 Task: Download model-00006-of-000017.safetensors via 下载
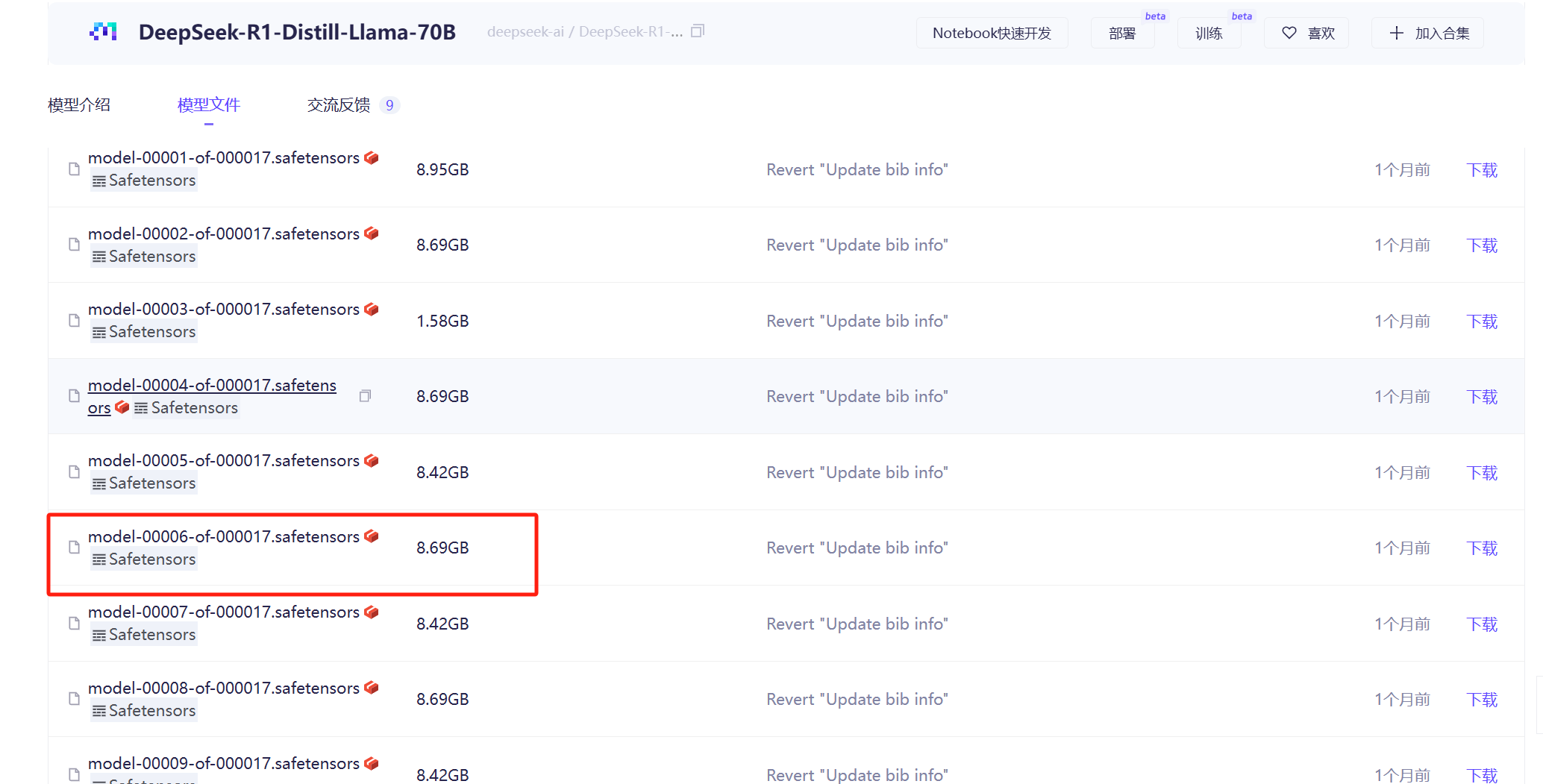pos(1482,548)
